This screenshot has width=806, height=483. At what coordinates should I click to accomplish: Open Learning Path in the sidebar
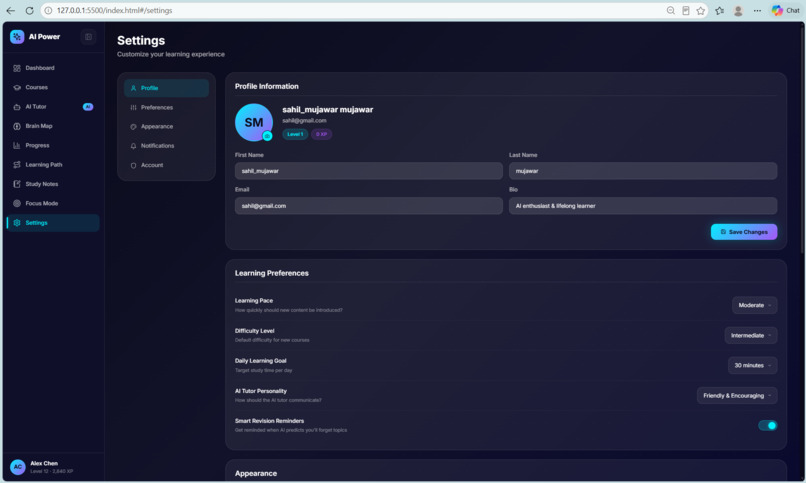[53, 164]
